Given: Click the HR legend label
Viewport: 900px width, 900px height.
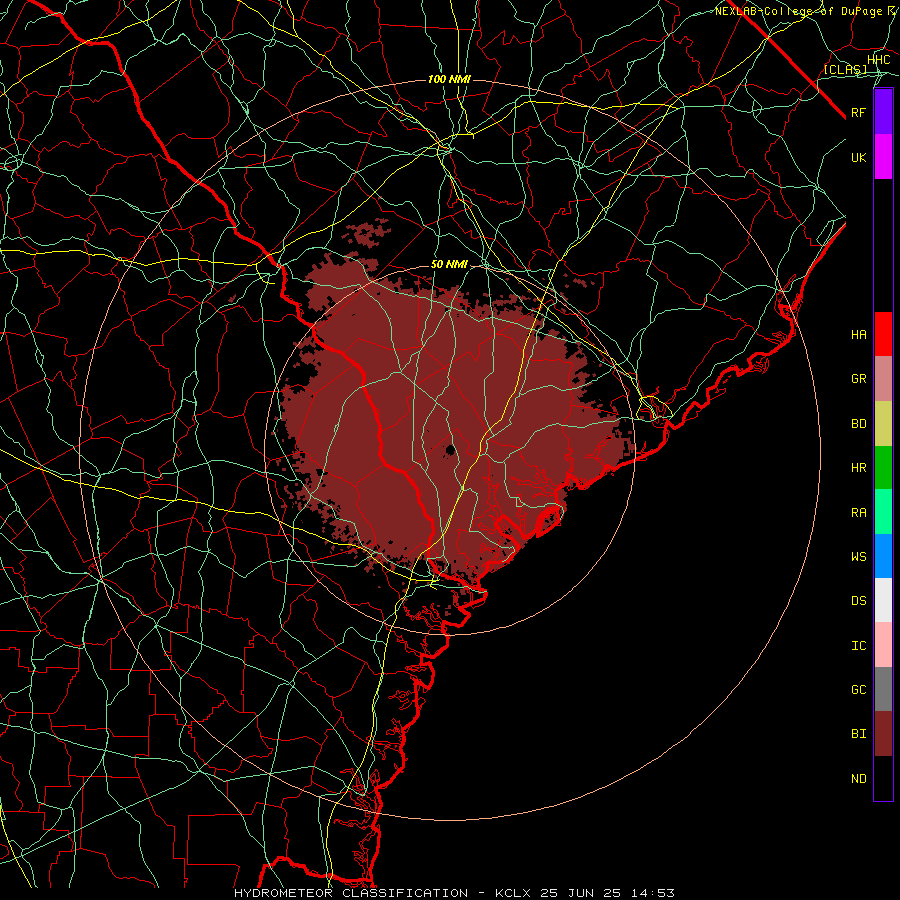Looking at the screenshot, I should pos(859,468).
